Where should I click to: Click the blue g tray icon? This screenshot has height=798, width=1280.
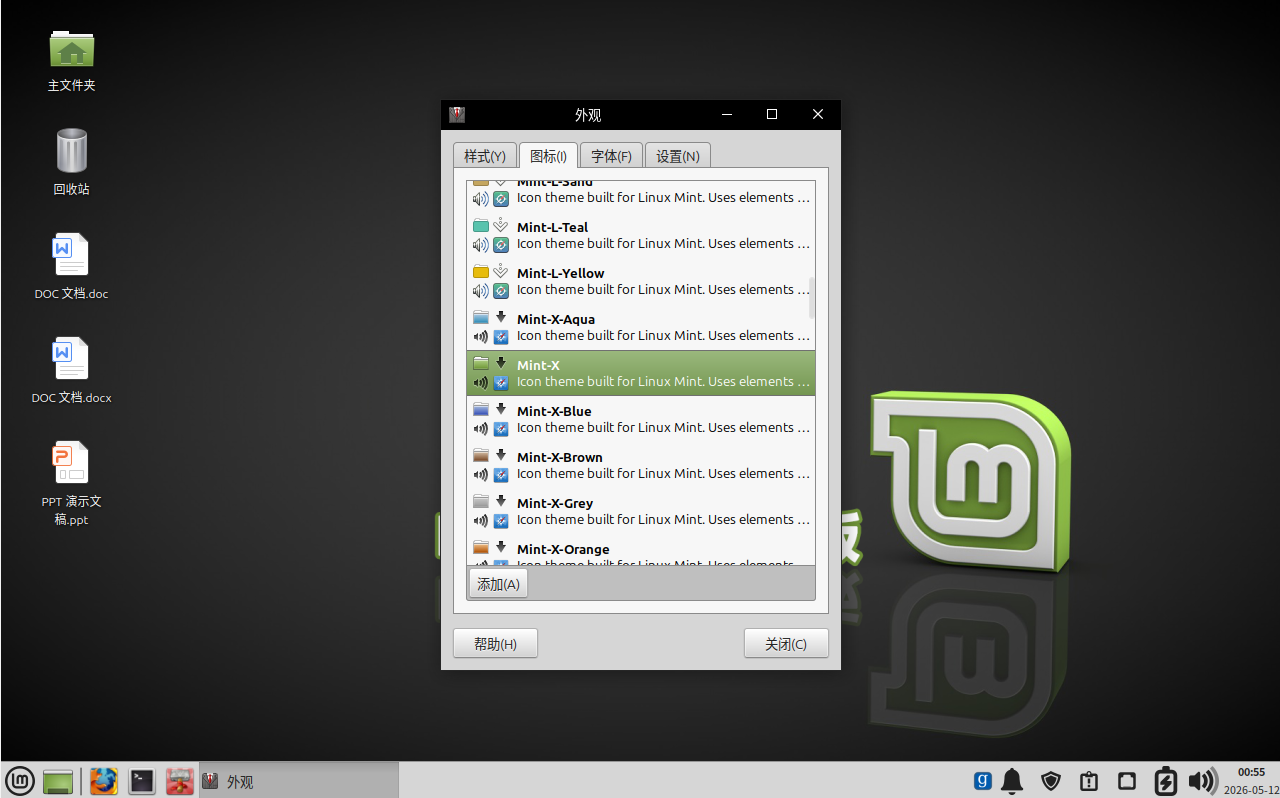983,781
